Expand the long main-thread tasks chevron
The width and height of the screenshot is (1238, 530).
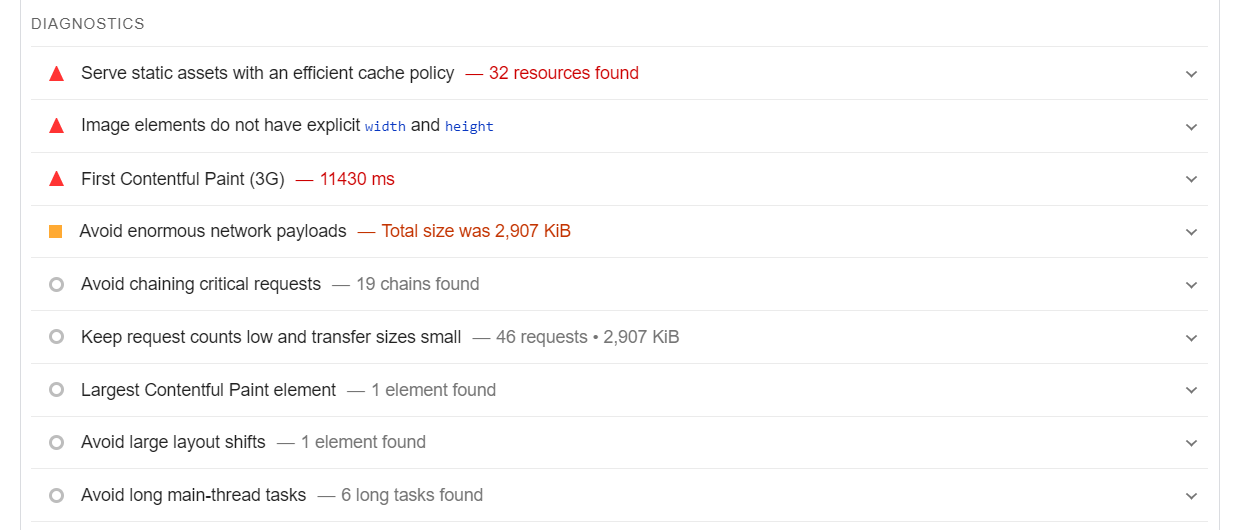point(1191,496)
